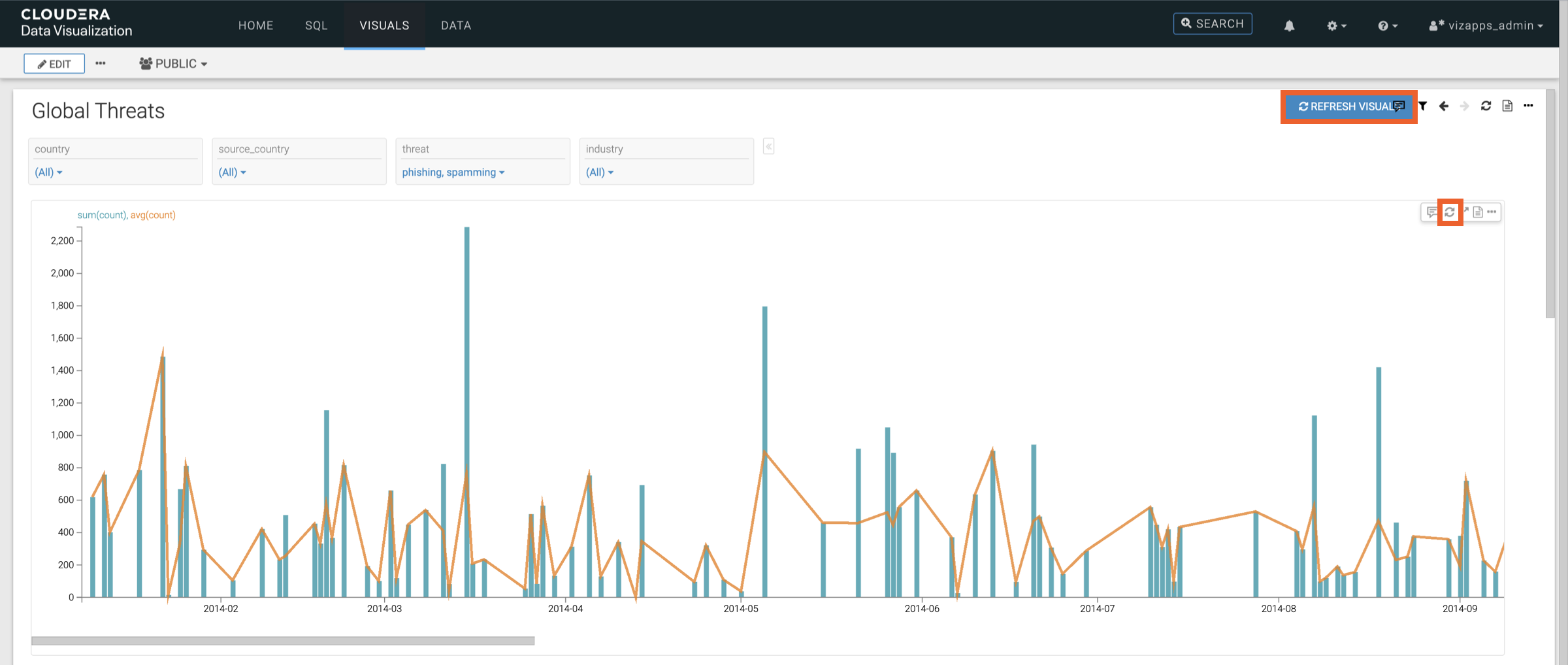The height and width of the screenshot is (665, 1568).
Task: Click the chart's horizontal scrollbar
Action: [283, 641]
